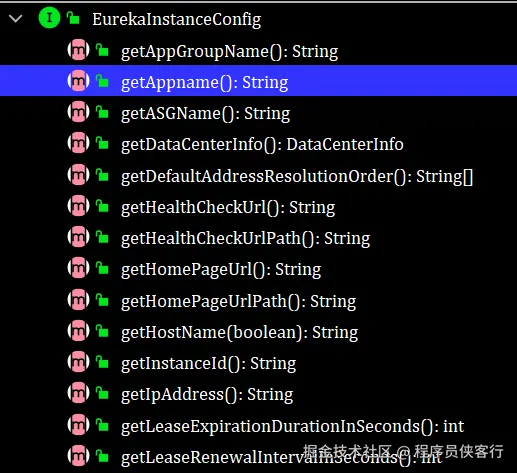
Task: Select getIpAddress(): String entry
Action: [207, 394]
